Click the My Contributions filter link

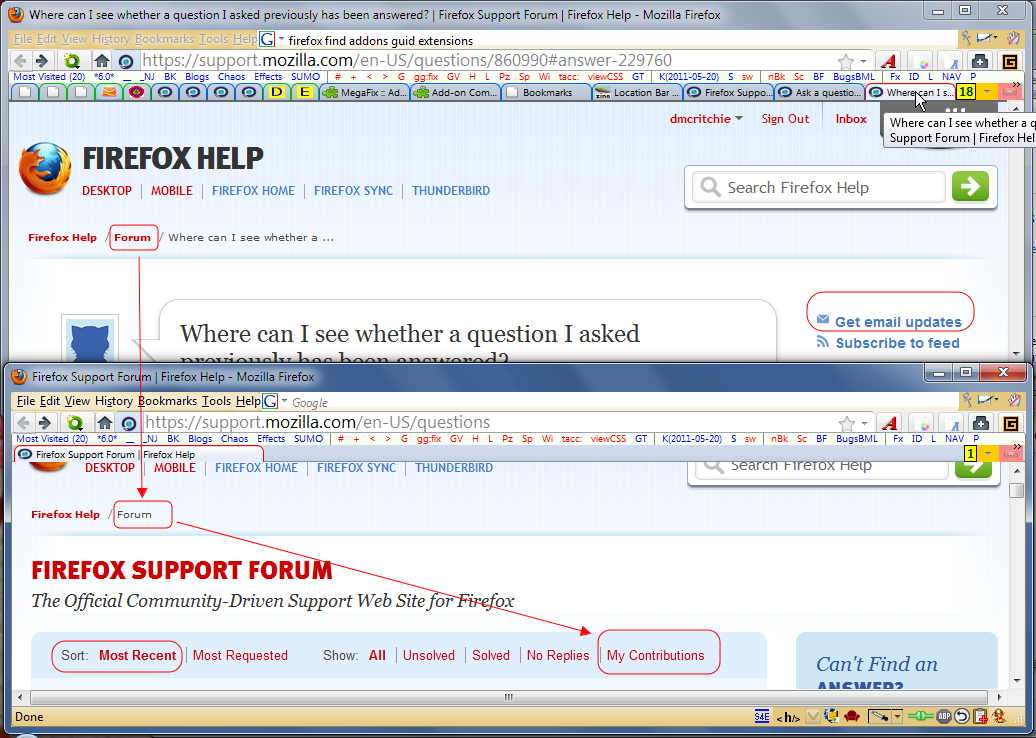[x=655, y=655]
